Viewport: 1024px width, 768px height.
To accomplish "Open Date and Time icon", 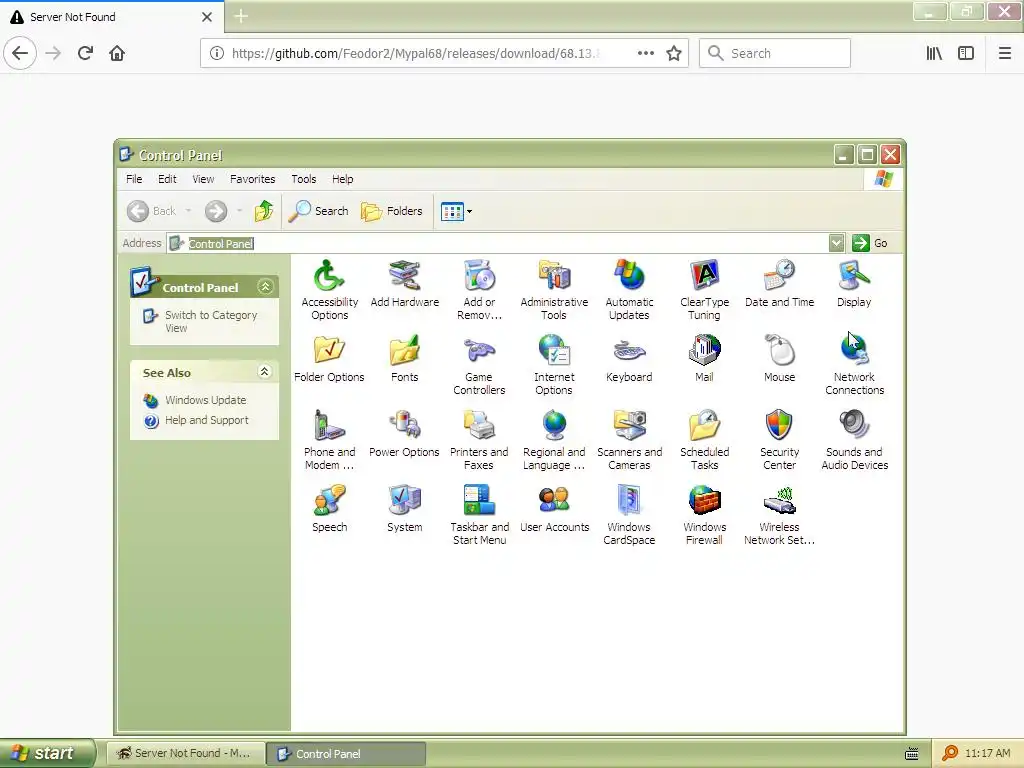I will point(779,284).
